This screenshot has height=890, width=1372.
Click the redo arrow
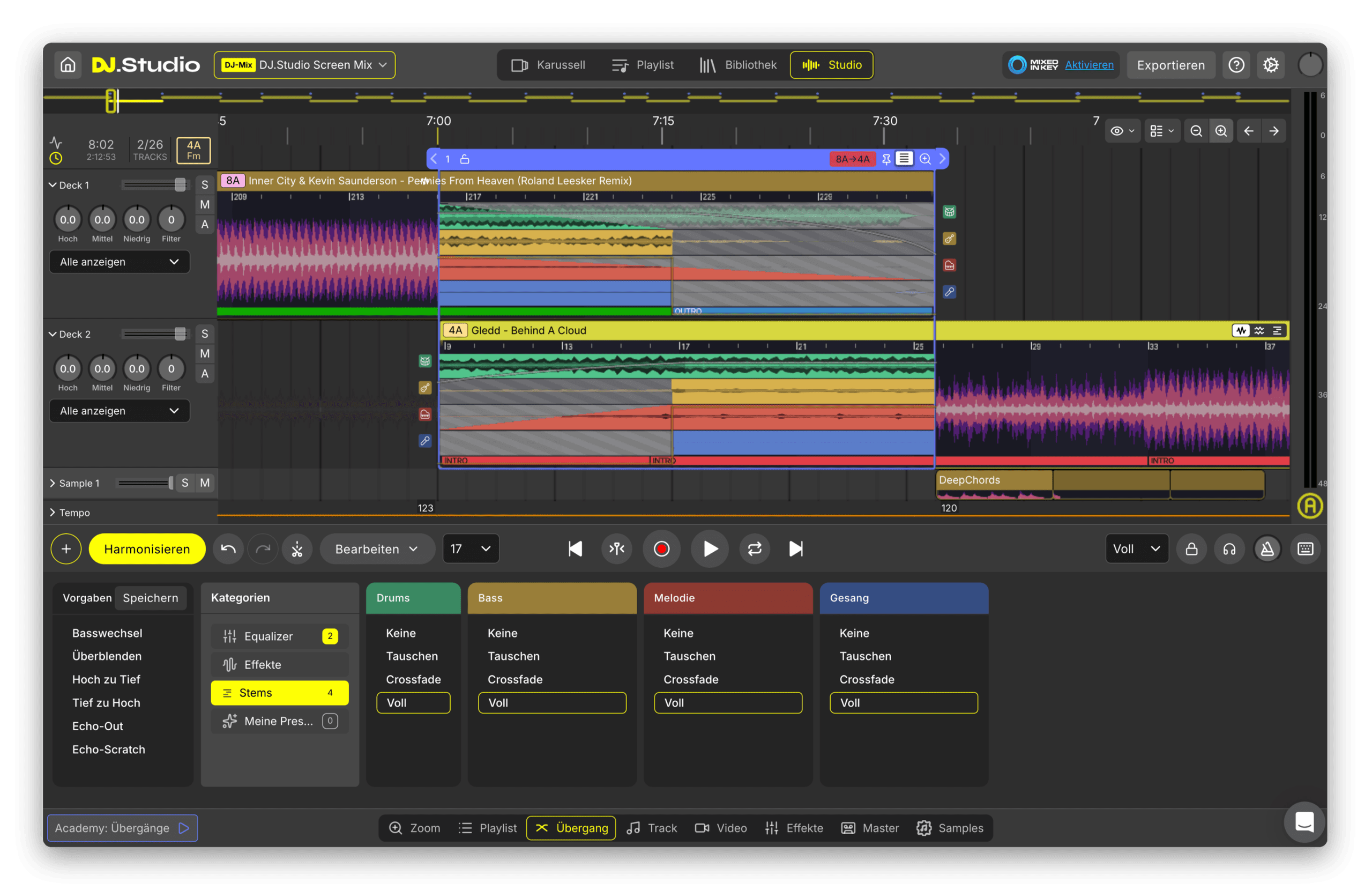[263, 548]
